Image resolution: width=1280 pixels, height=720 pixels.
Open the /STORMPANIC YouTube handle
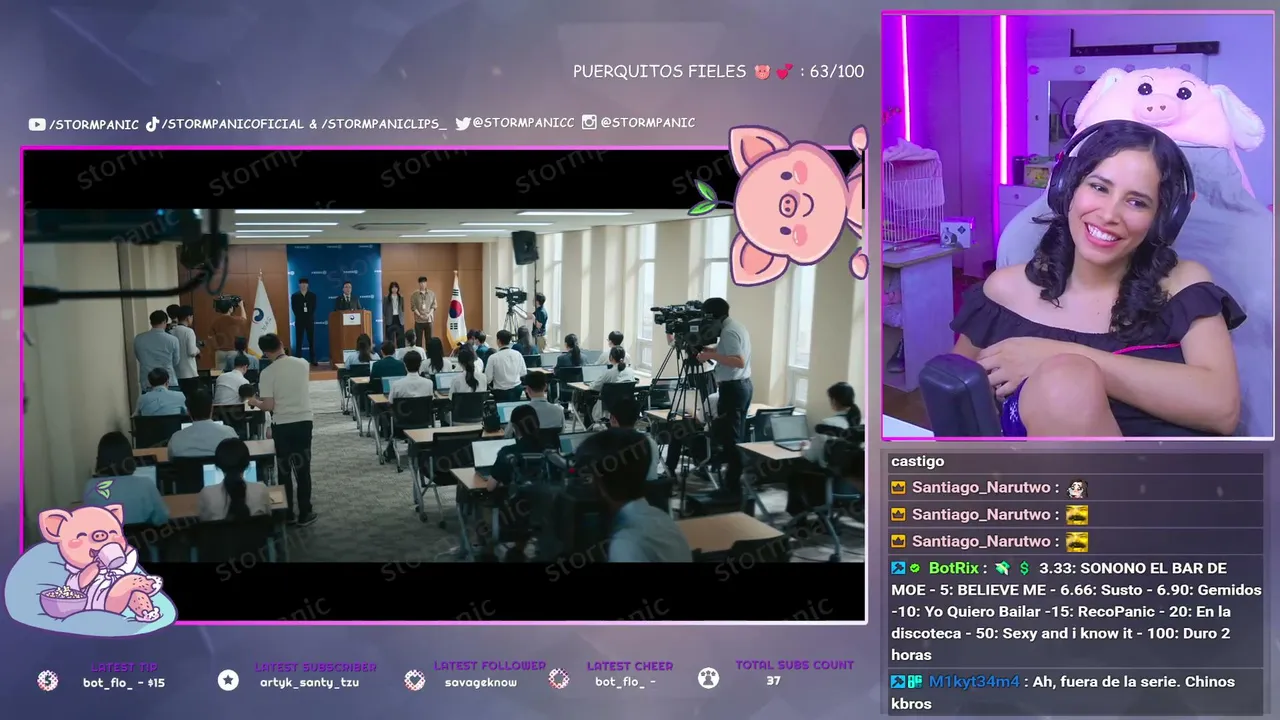click(94, 124)
